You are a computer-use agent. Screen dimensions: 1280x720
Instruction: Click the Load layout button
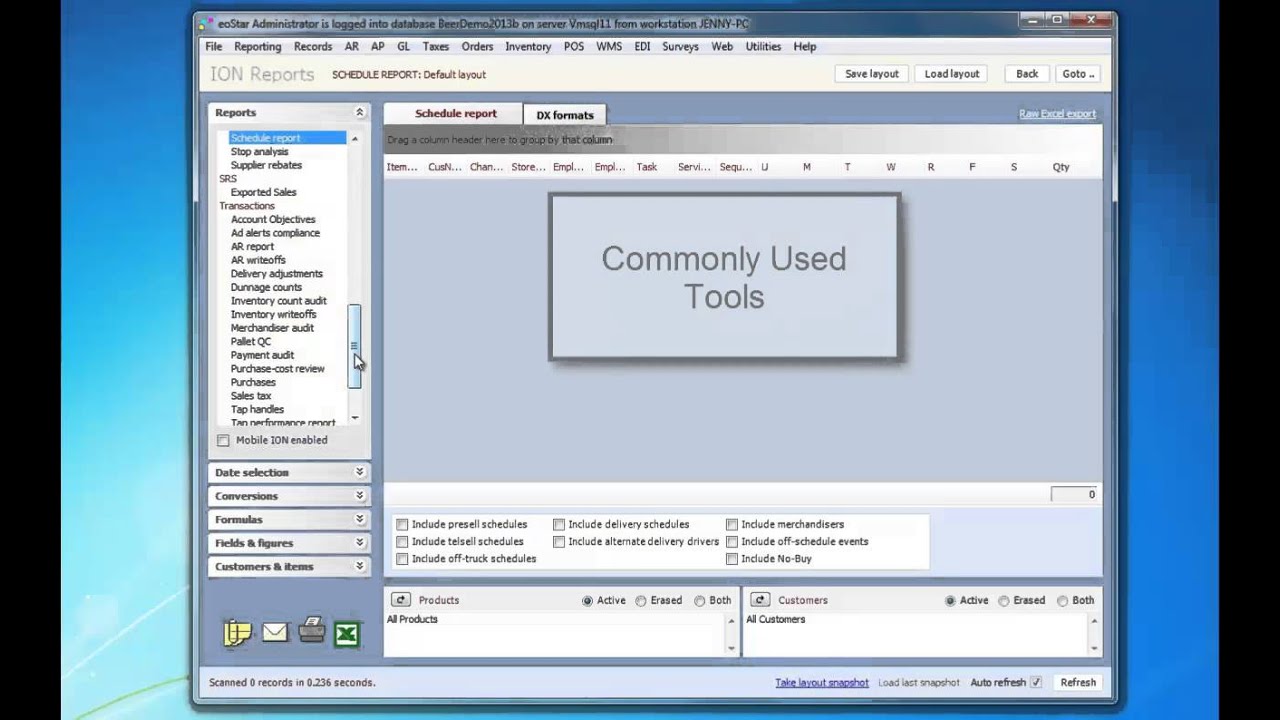pyautogui.click(x=952, y=74)
